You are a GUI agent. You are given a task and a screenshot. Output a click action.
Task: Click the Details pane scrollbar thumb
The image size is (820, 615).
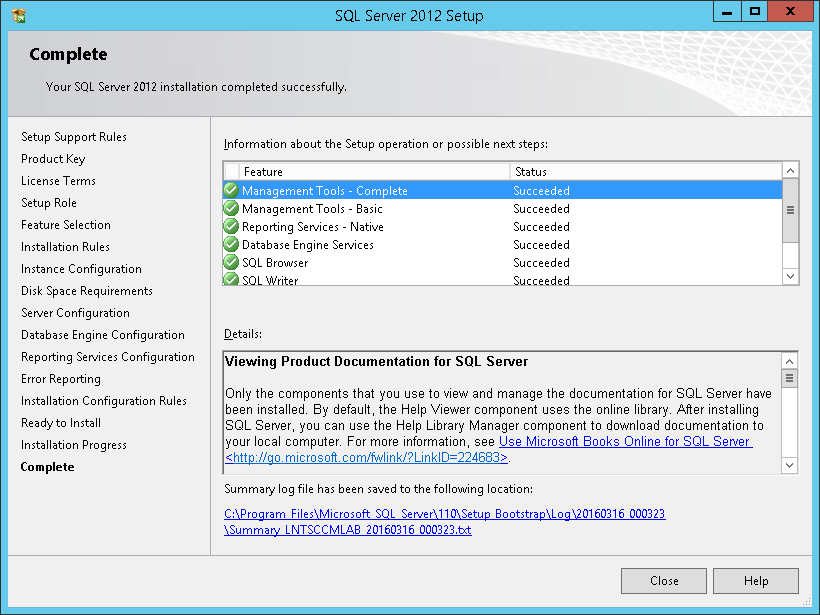(789, 378)
